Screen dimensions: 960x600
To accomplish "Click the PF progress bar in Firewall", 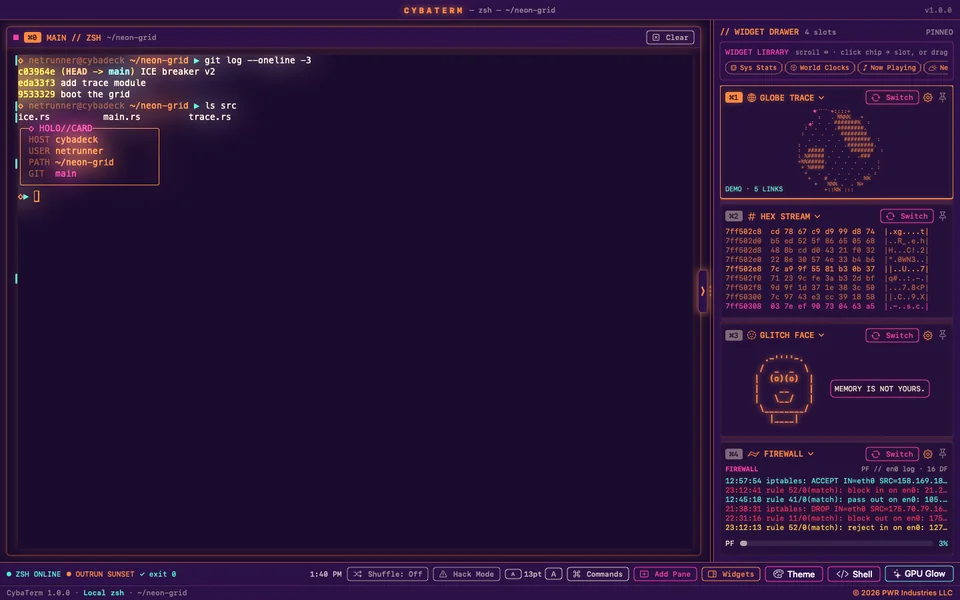I will point(836,543).
